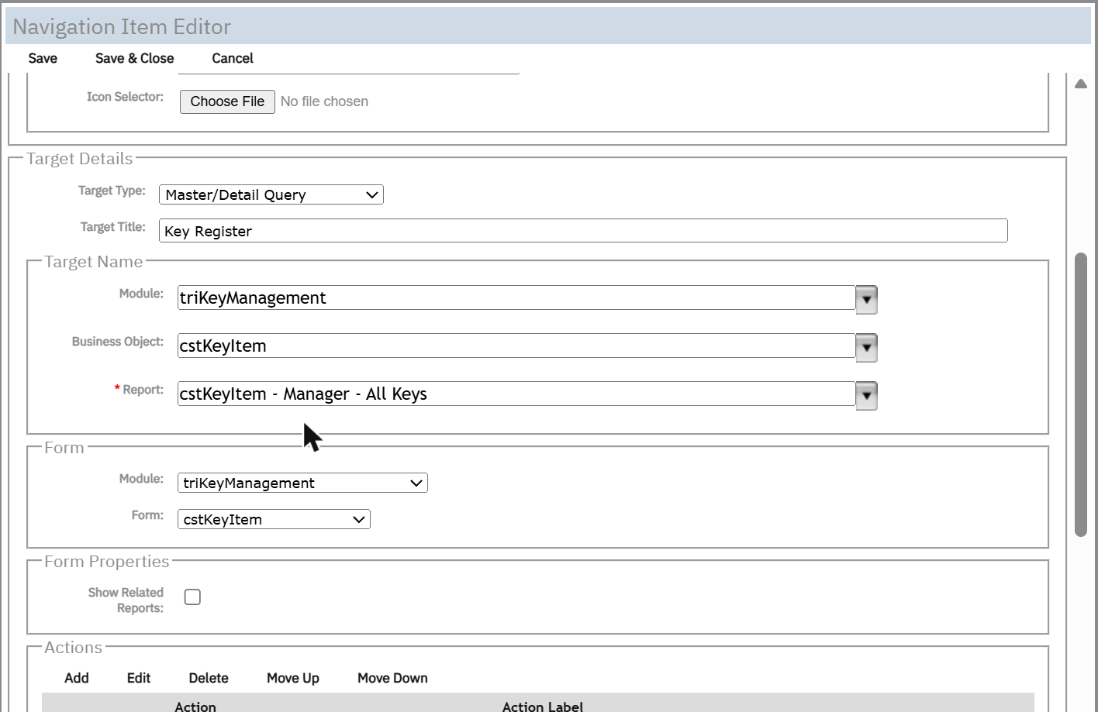
Task: Cancel the Navigation Item Editor
Action: click(x=232, y=58)
